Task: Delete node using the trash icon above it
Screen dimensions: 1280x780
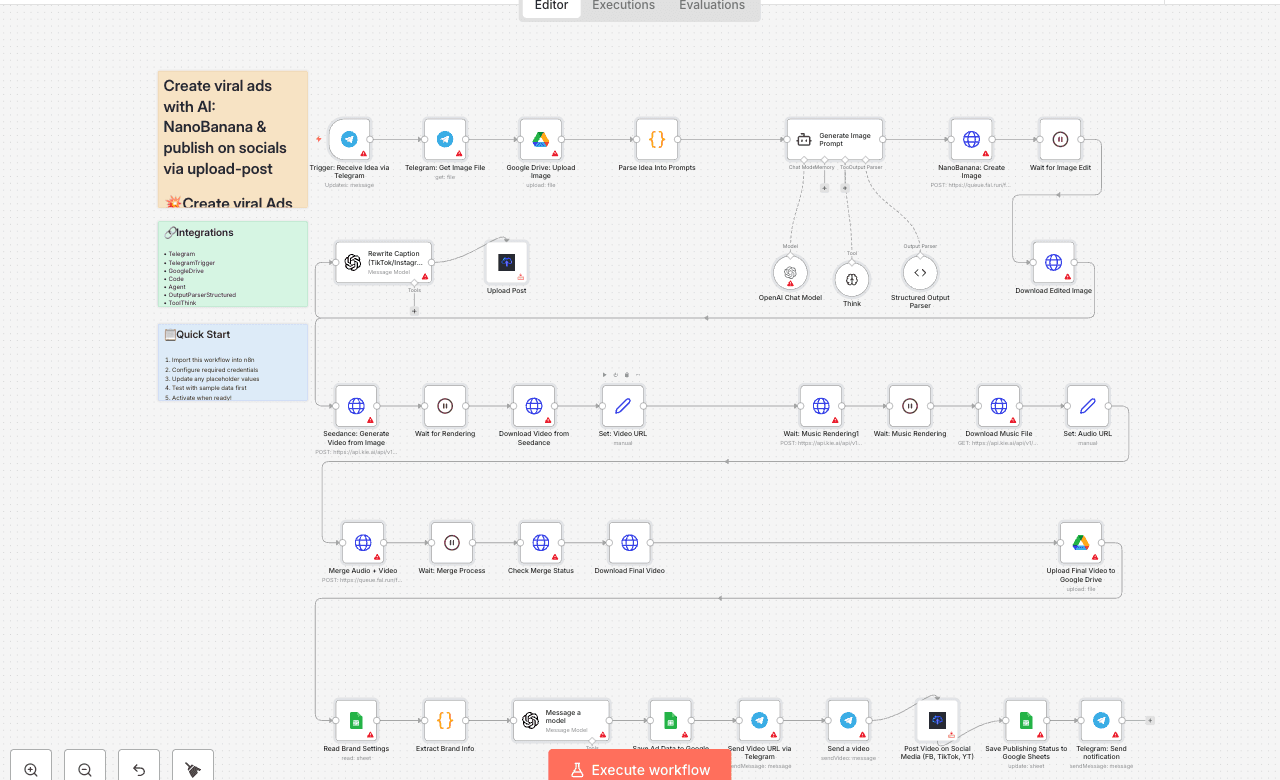Action: 627,374
